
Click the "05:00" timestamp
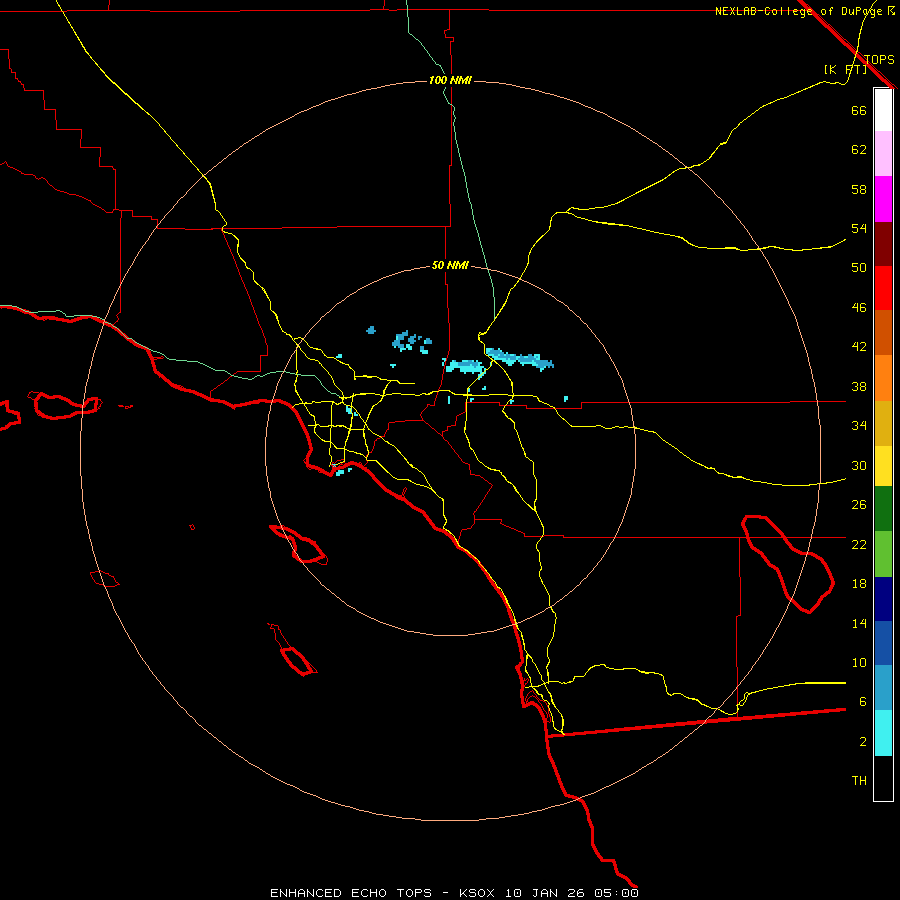pos(616,893)
